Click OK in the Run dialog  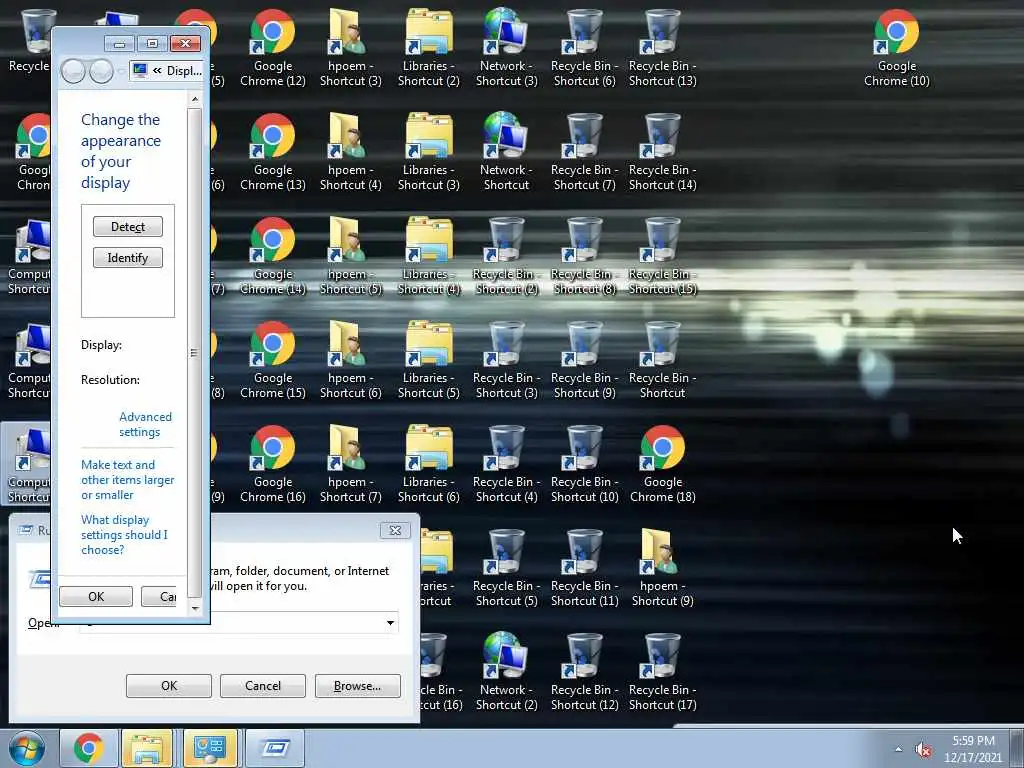[168, 686]
